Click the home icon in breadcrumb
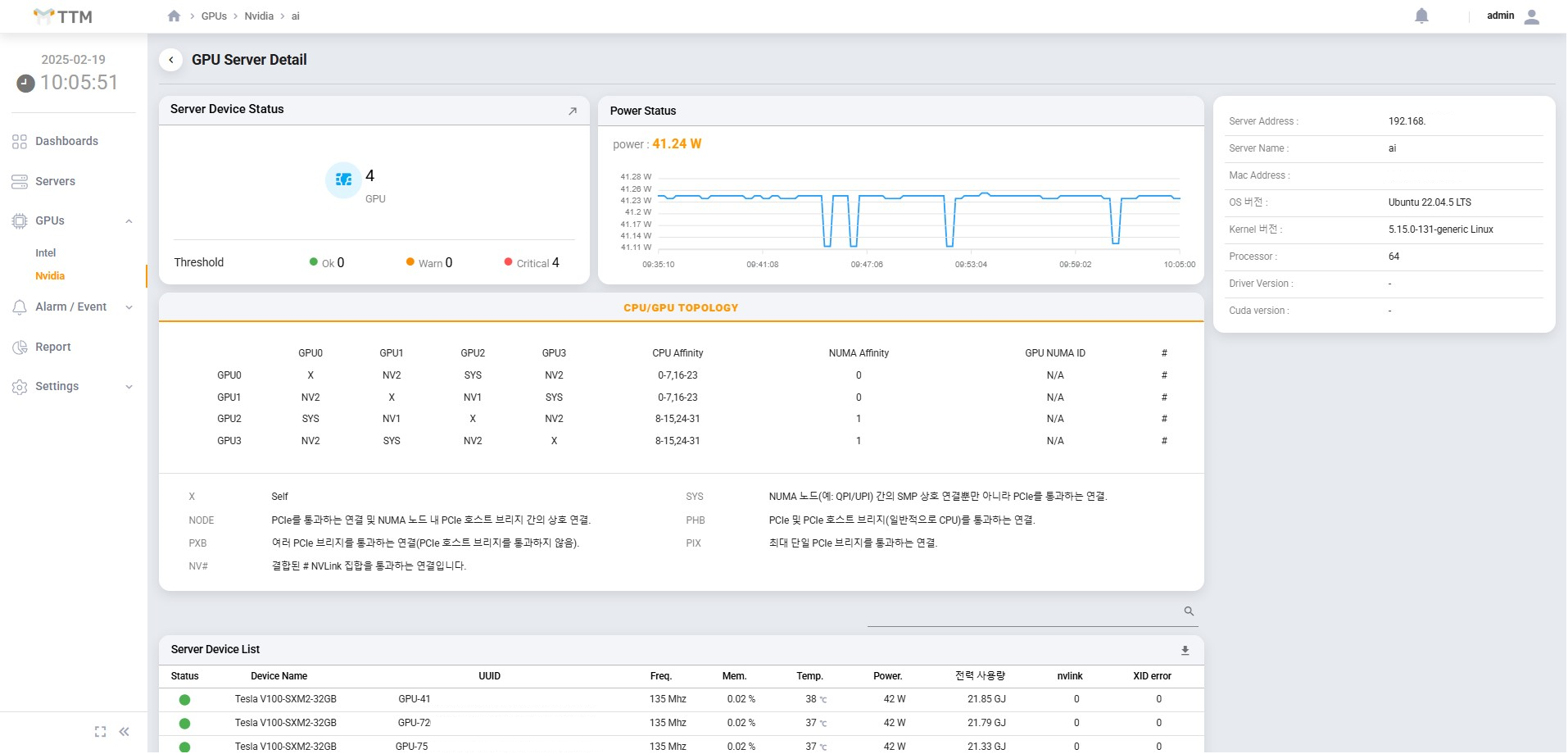 174,16
